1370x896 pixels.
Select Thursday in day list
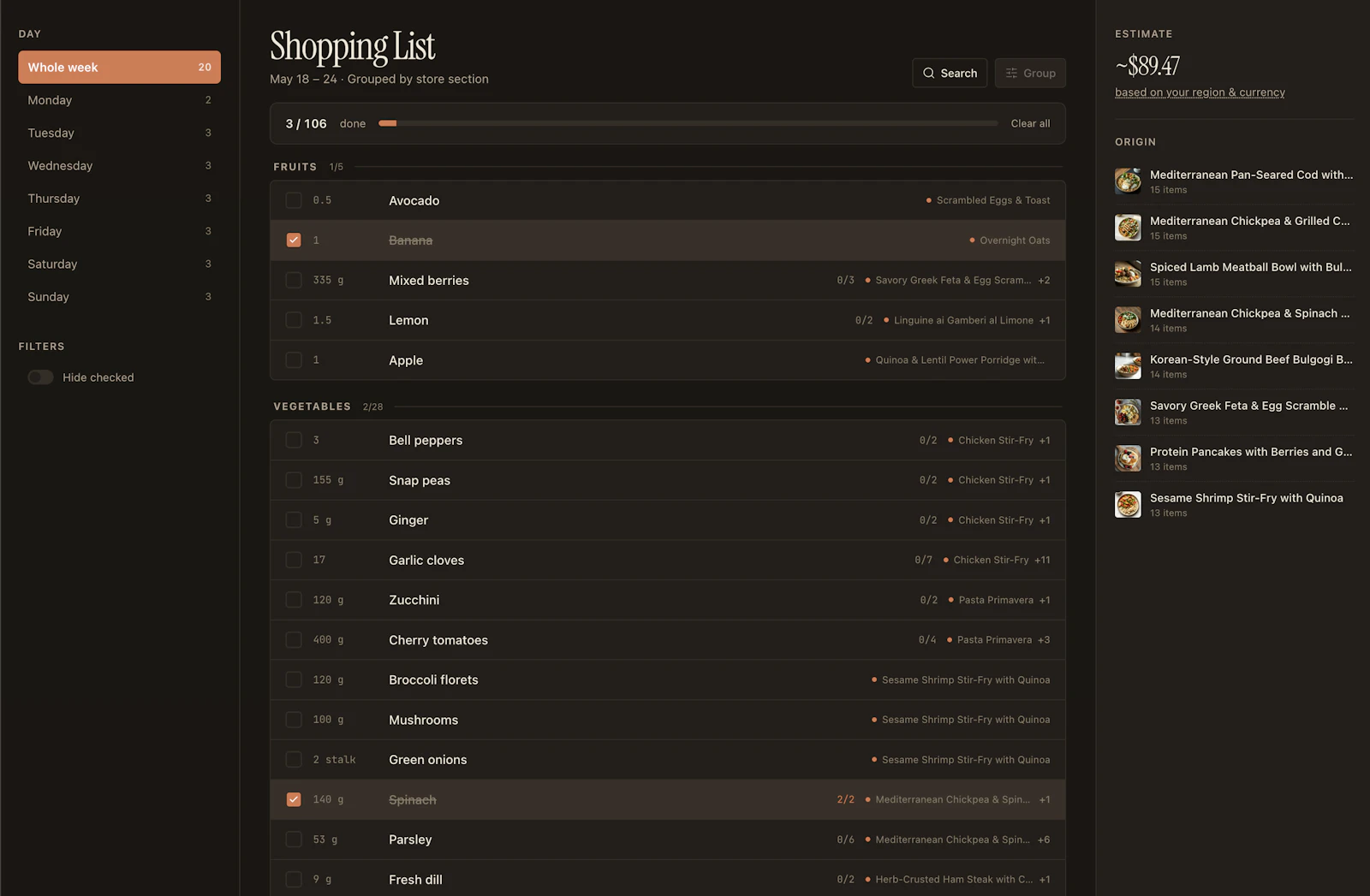click(x=119, y=199)
